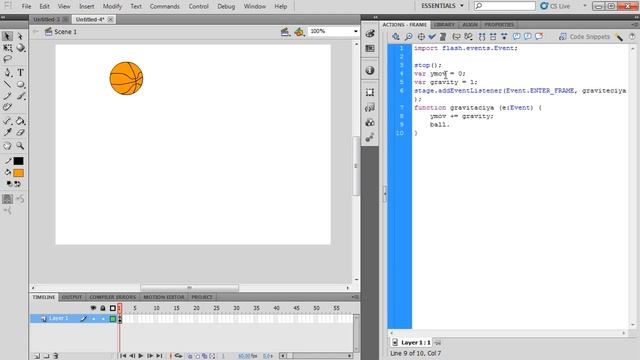The image size is (640, 360).
Task: Click the Edit Scene icon
Action: (285, 31)
